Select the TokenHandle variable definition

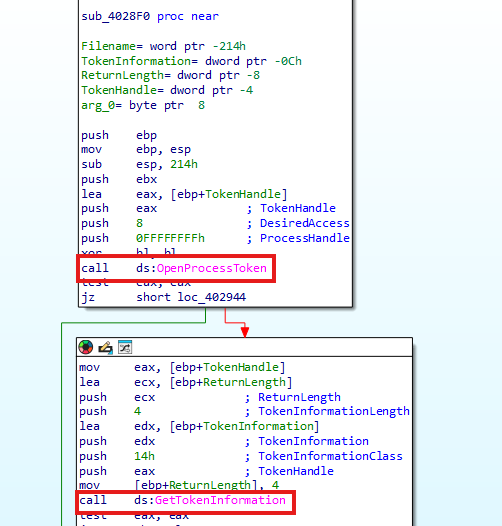(x=167, y=90)
